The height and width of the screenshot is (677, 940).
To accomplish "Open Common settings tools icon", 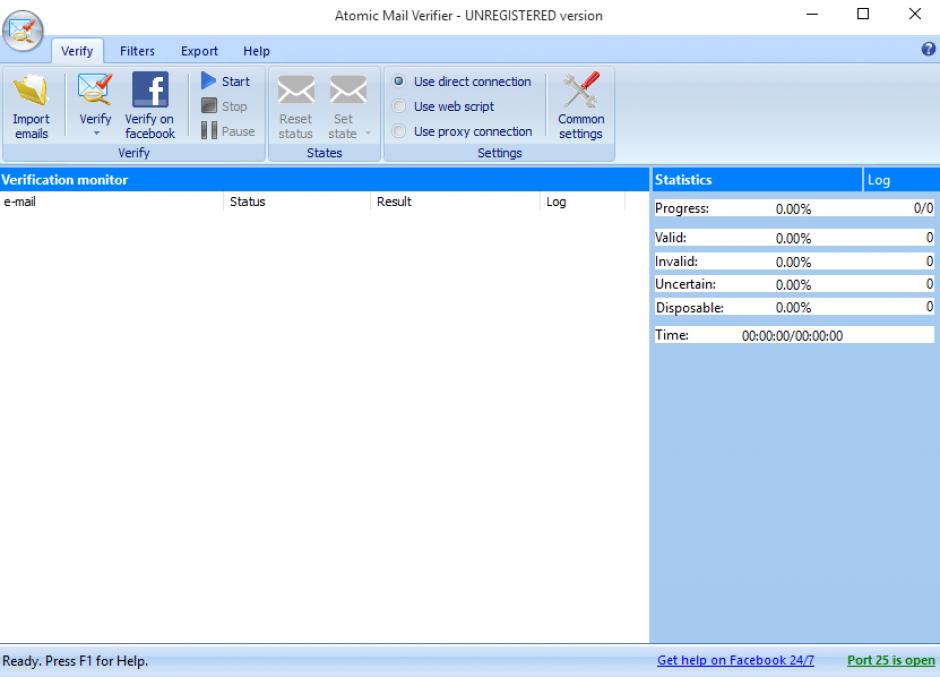I will [581, 90].
